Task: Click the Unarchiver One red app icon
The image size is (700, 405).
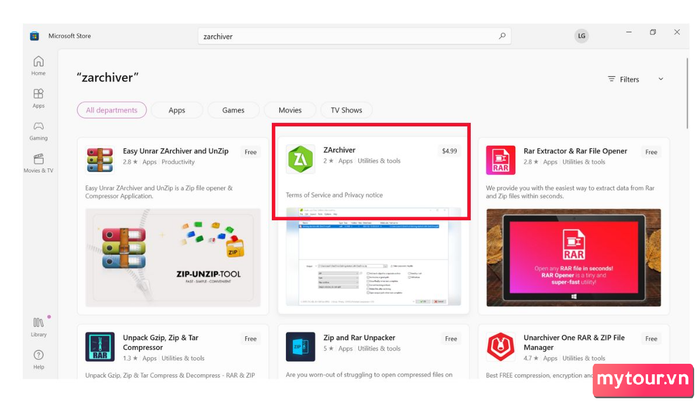Action: click(x=500, y=346)
